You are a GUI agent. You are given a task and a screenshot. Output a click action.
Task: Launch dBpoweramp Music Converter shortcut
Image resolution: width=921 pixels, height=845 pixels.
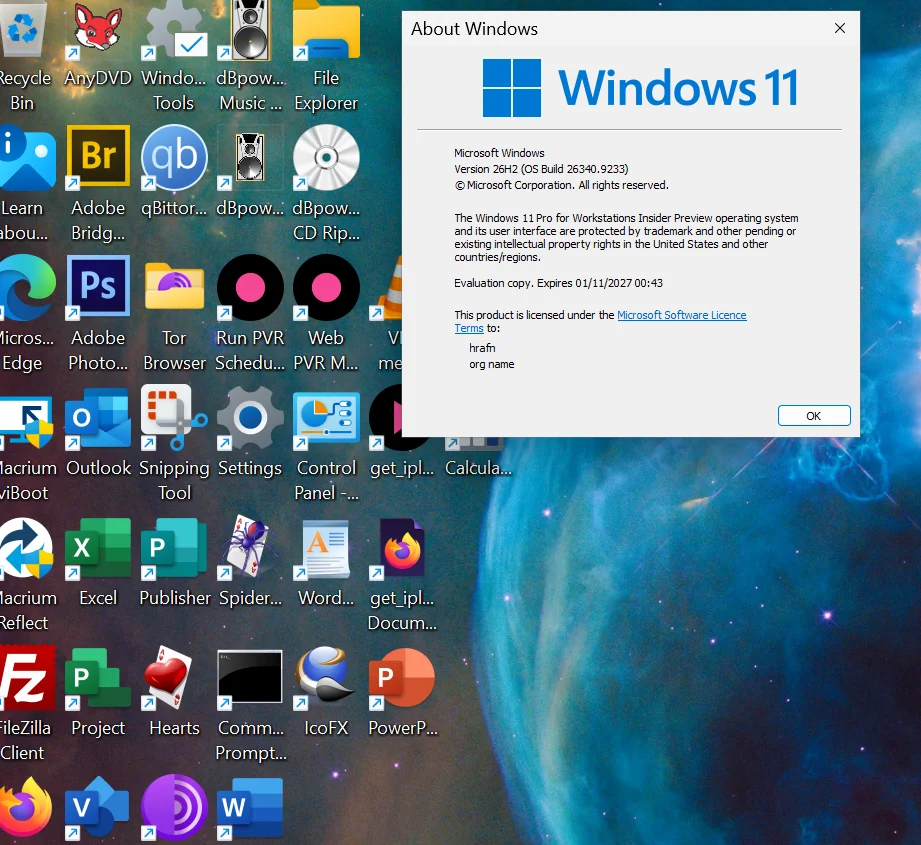pyautogui.click(x=250, y=29)
